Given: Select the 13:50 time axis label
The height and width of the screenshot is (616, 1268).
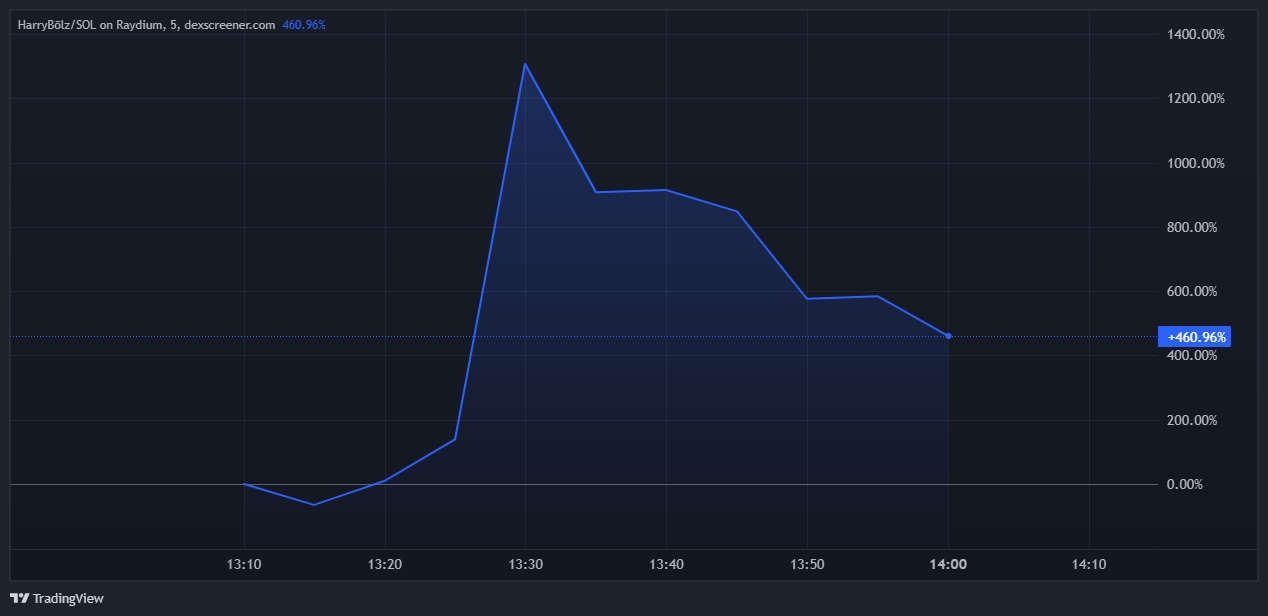Looking at the screenshot, I should [x=807, y=564].
